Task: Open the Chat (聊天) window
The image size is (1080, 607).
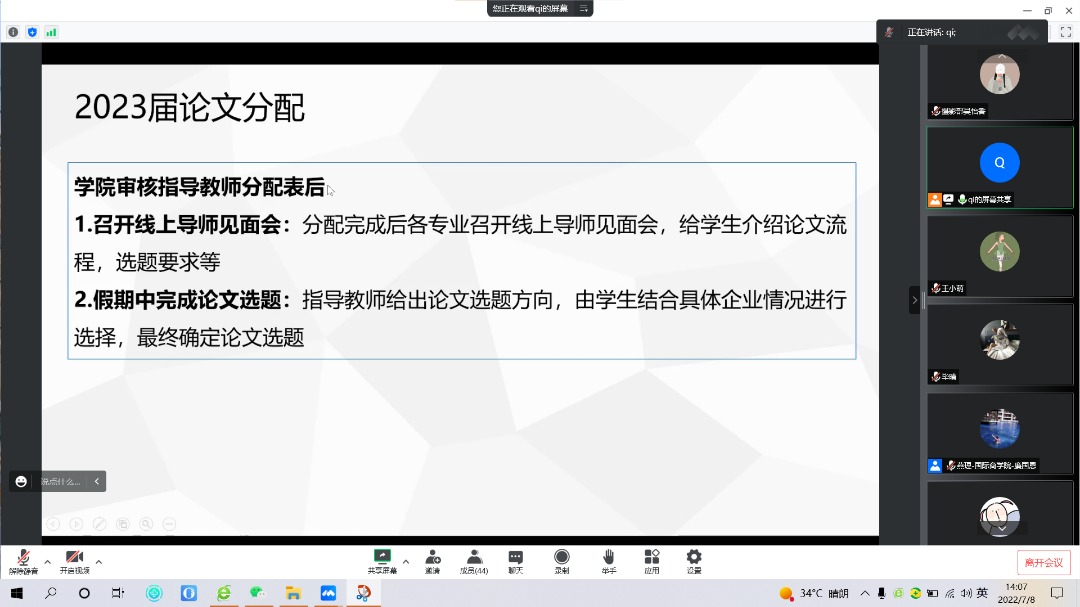Action: [515, 561]
